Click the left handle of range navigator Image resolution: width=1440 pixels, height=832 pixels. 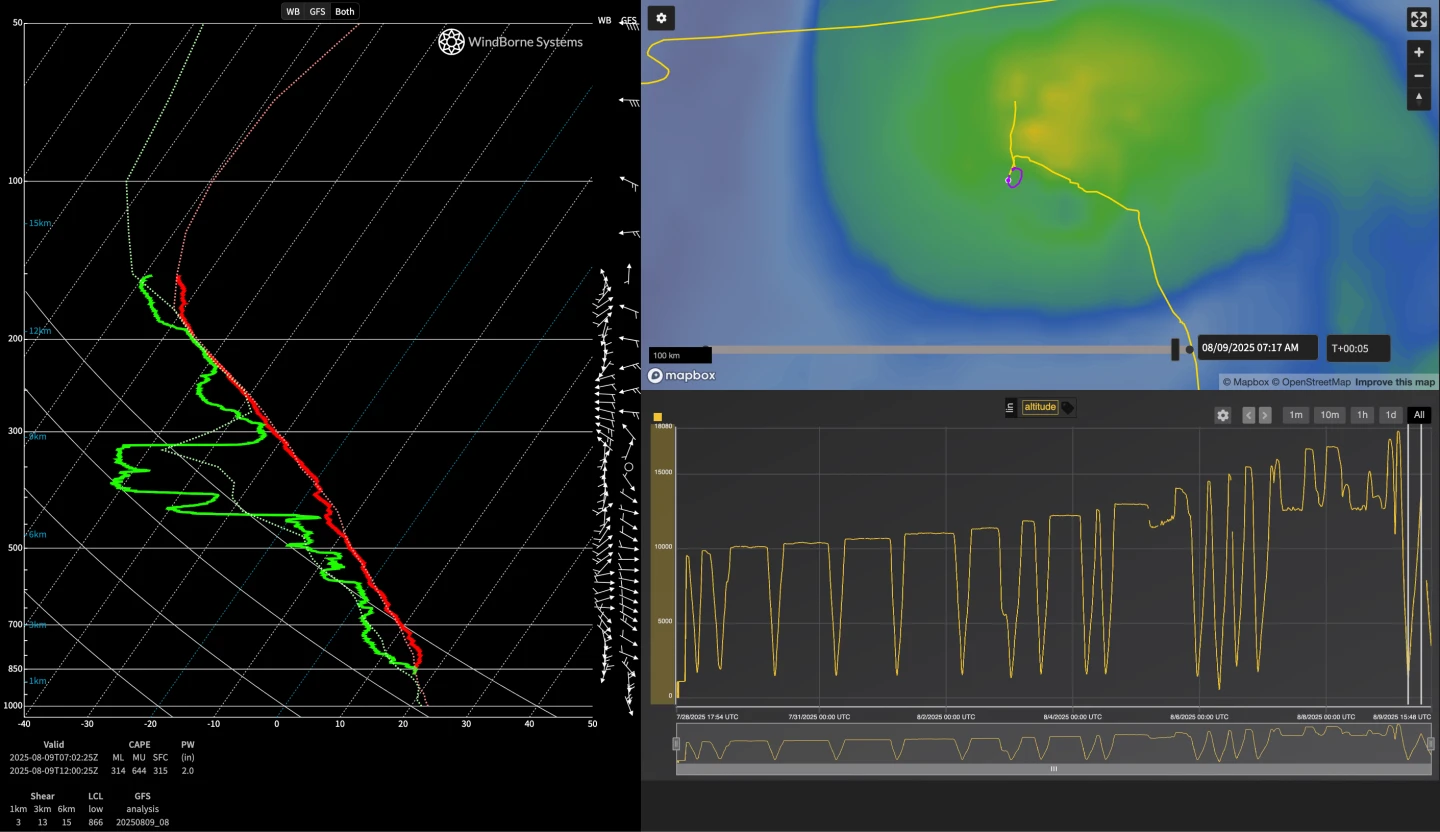[x=676, y=744]
